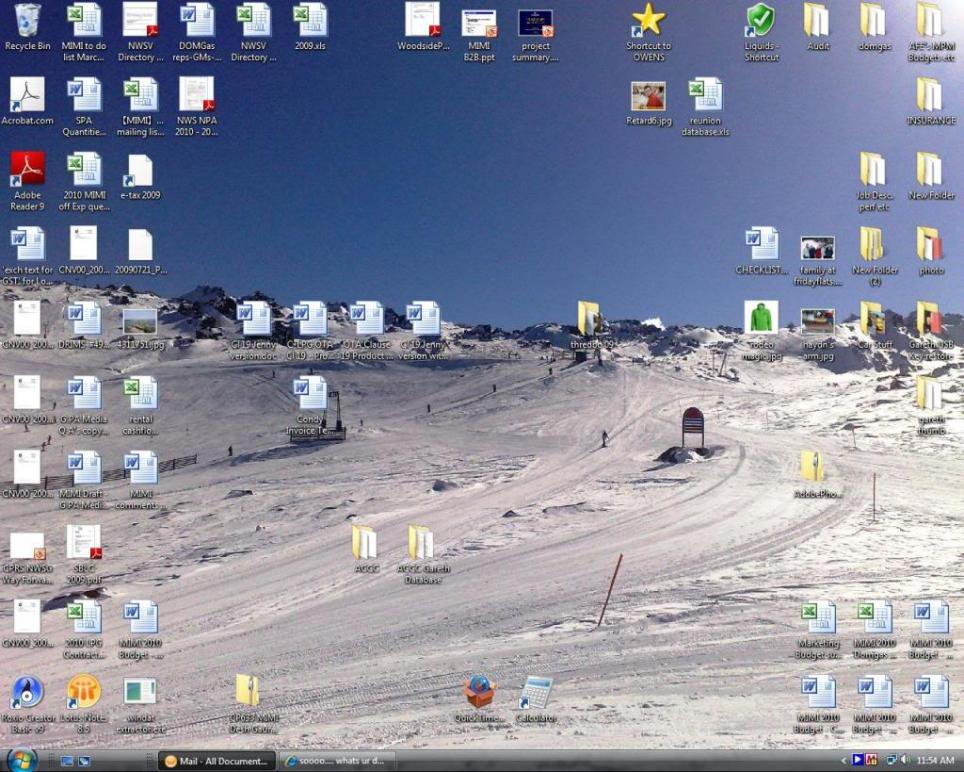Click the Windows Start orb
The image size is (964, 772).
click(20, 761)
